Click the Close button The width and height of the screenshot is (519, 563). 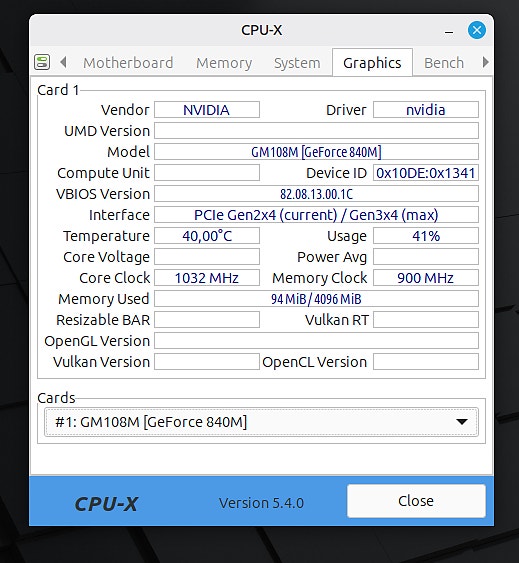(416, 501)
